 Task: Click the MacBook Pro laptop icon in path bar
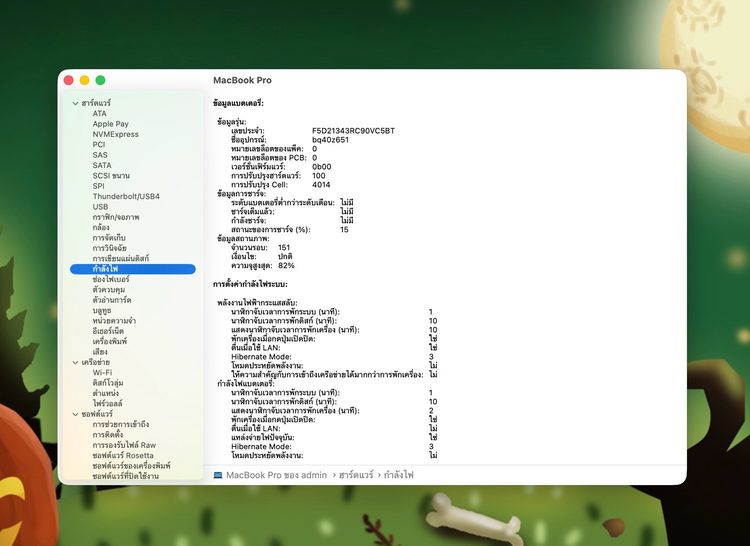click(x=218, y=475)
